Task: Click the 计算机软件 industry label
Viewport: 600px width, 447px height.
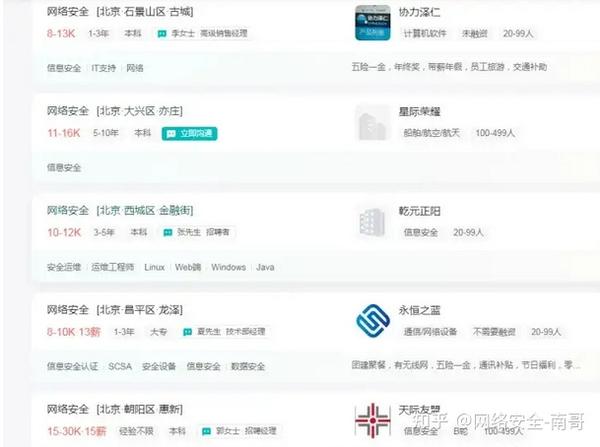Action: coord(425,34)
